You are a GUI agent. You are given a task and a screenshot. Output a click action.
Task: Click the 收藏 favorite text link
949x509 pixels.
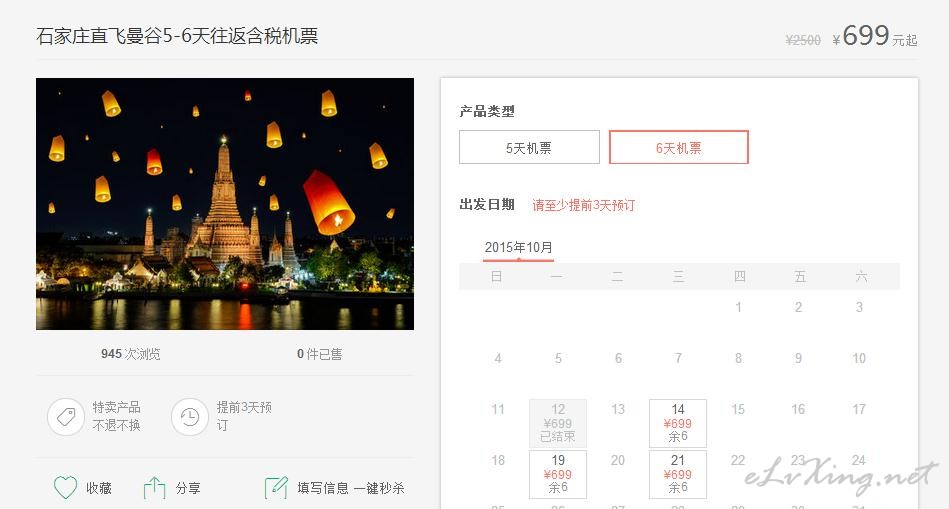99,488
